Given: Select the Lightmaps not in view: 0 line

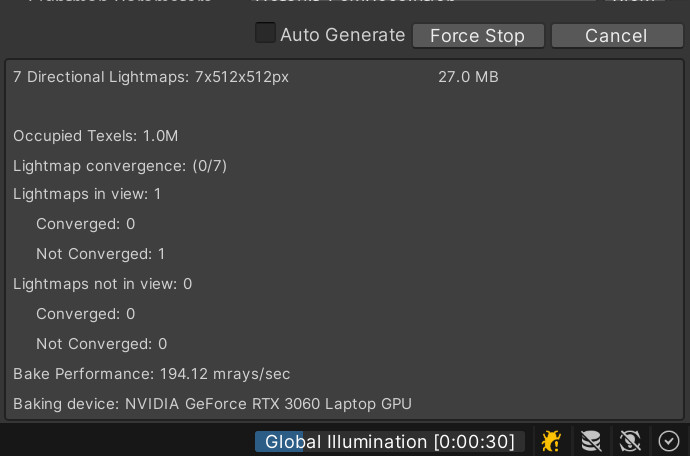Looking at the screenshot, I should pos(103,284).
